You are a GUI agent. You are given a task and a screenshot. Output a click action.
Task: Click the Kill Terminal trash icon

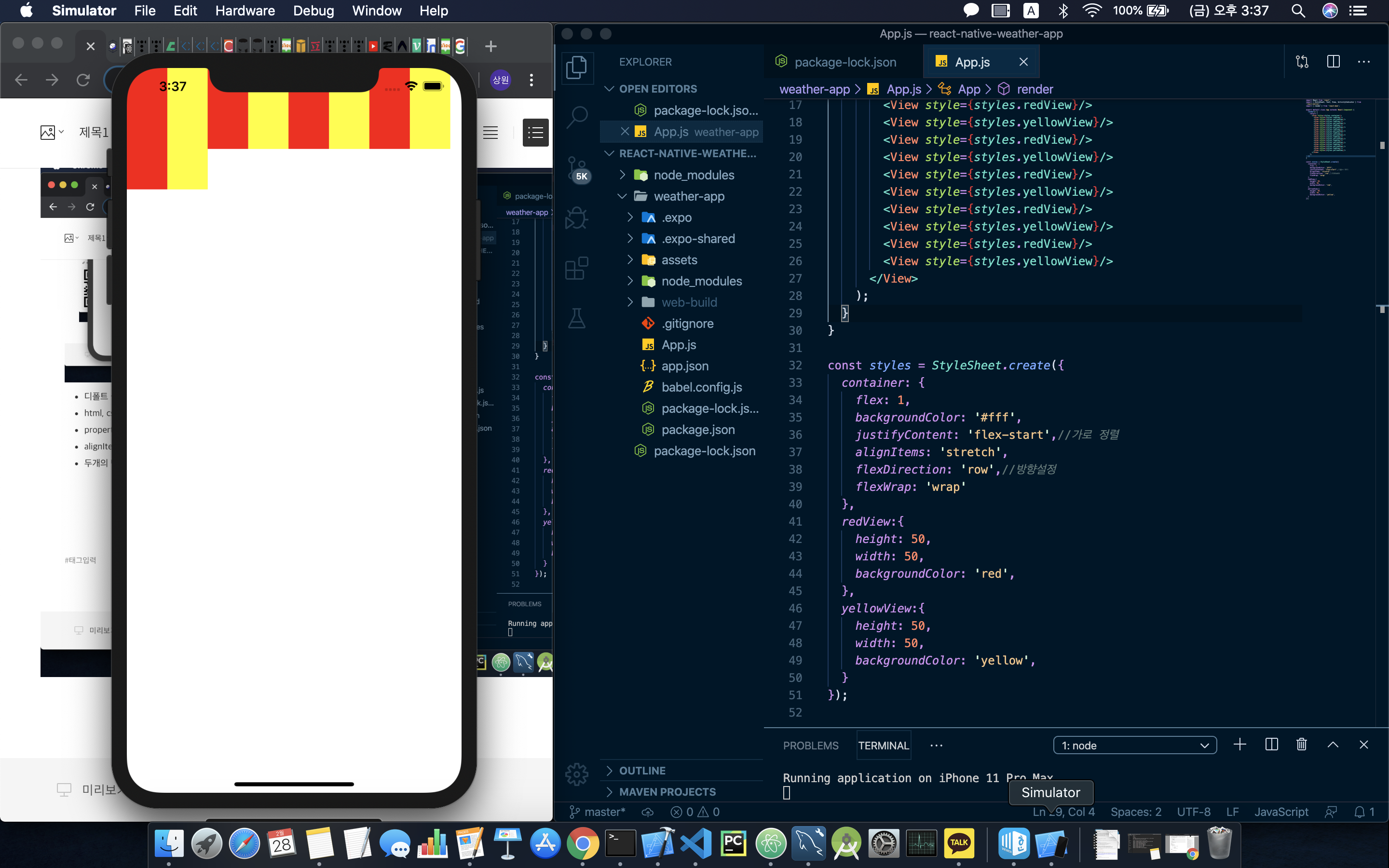point(1301,745)
